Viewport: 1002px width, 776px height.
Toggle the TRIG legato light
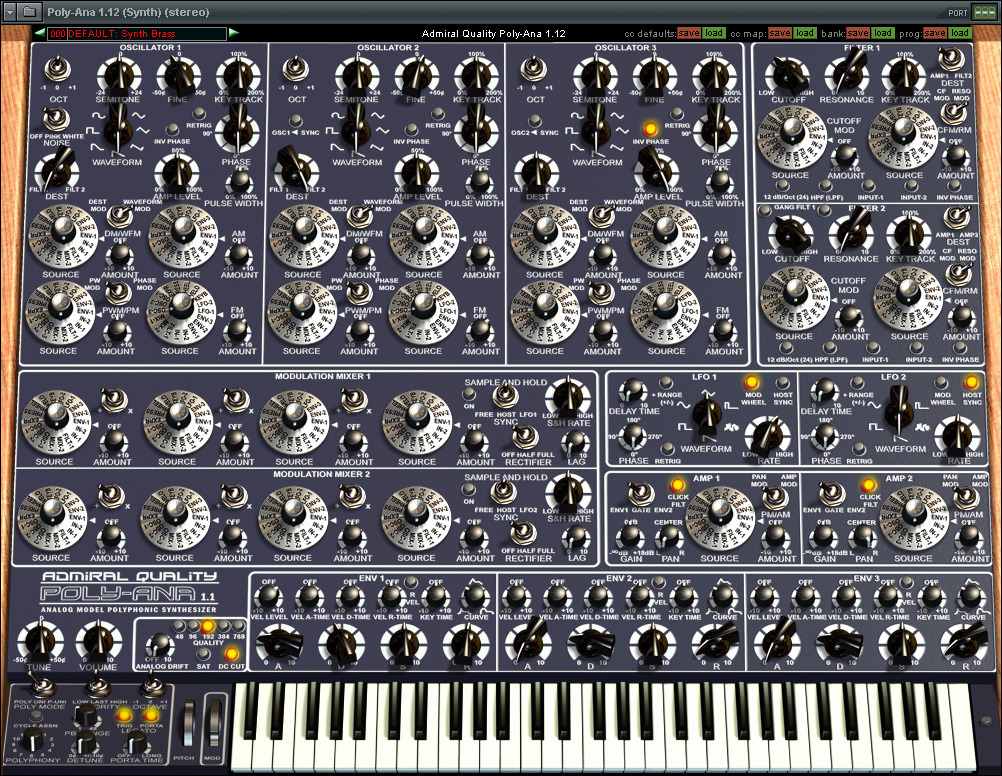[124, 716]
